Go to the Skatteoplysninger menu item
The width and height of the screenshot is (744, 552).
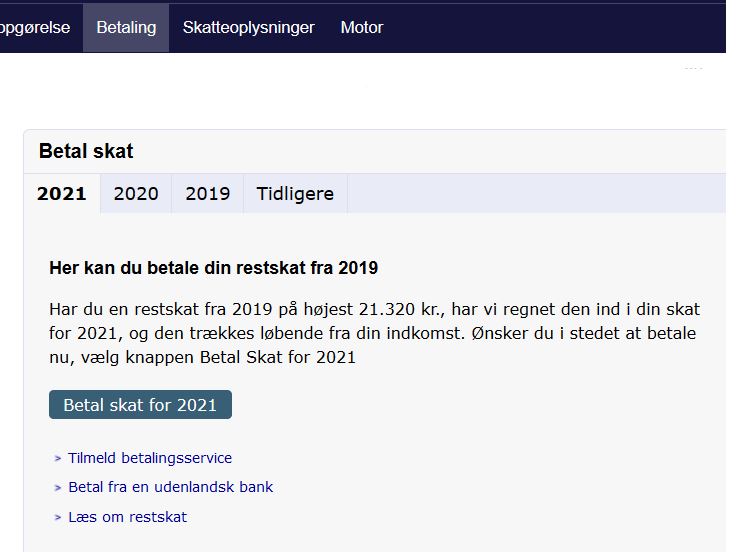coord(249,28)
